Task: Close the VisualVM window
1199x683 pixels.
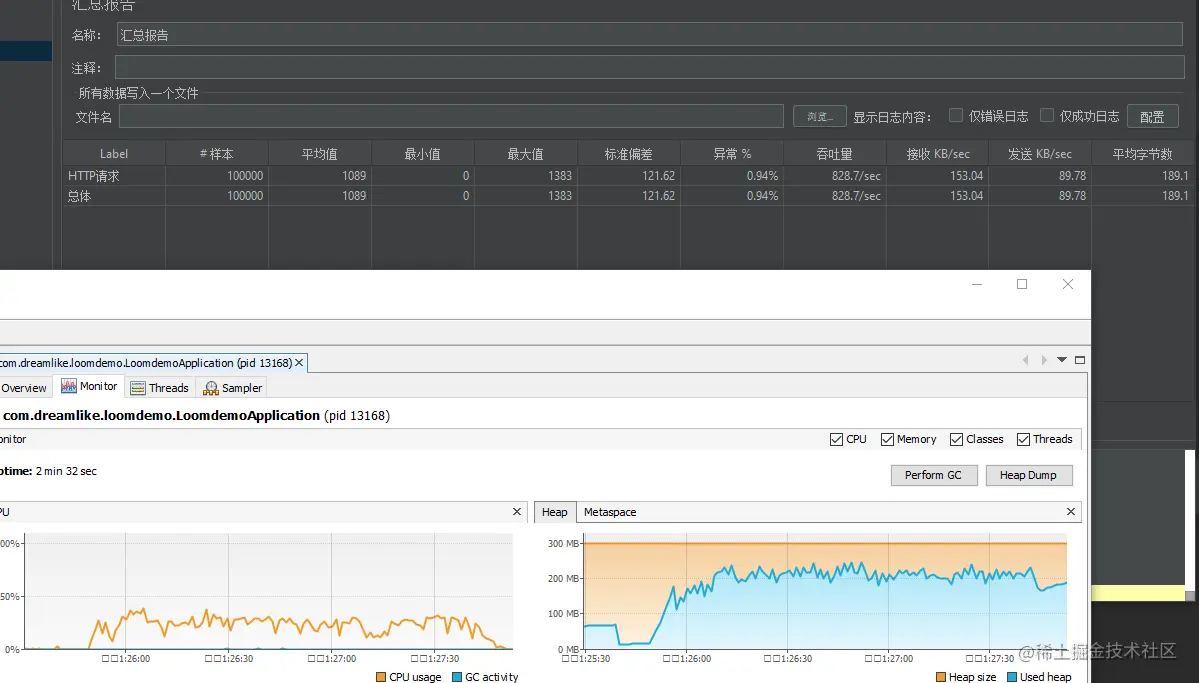Action: 1067,284
